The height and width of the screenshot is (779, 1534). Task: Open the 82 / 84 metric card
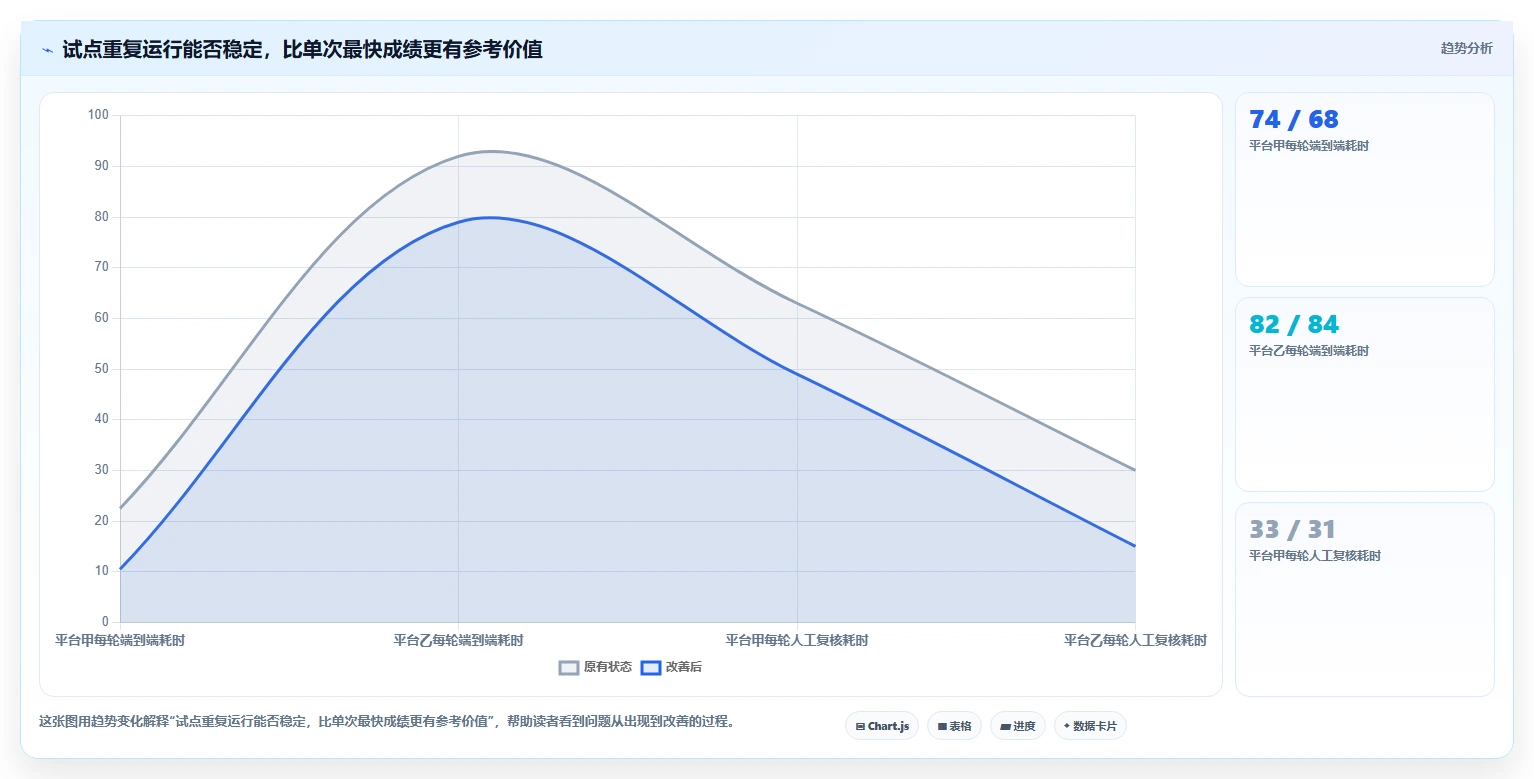pyautogui.click(x=1364, y=394)
